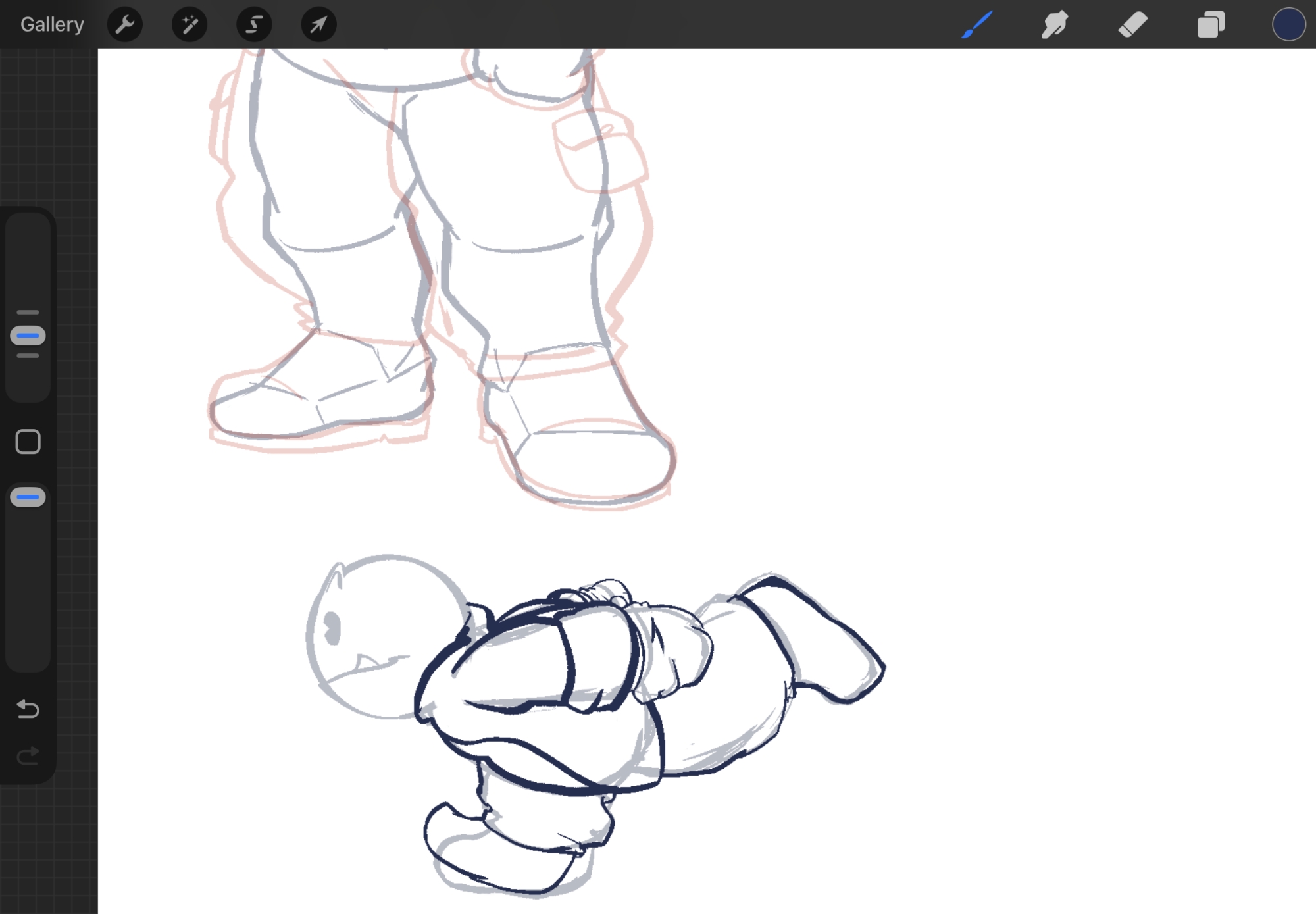Screen dimensions: 1316x914
Task: Activate the Selection tool
Action: coord(254,24)
